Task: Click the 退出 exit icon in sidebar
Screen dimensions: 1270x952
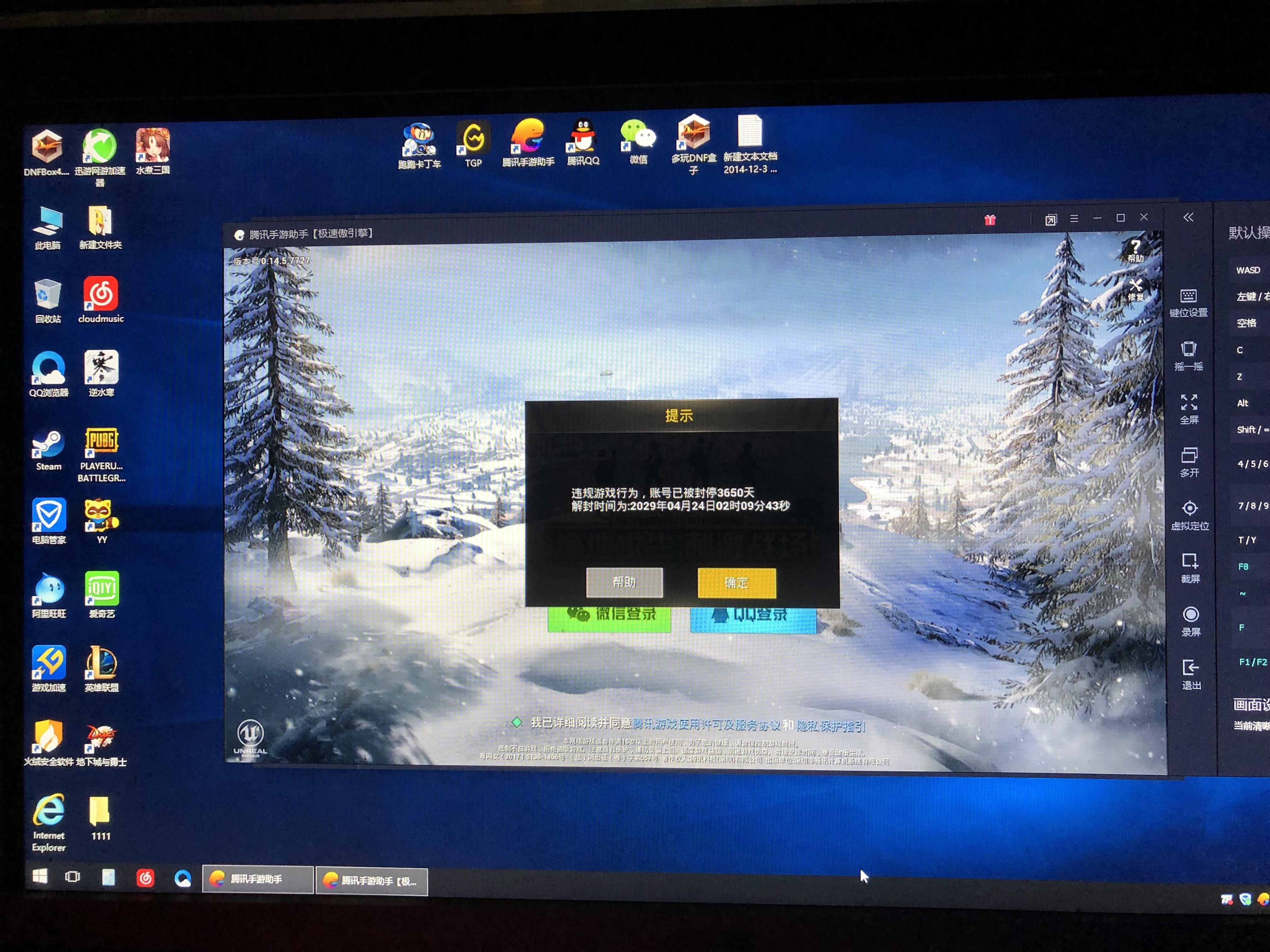Action: tap(1191, 675)
